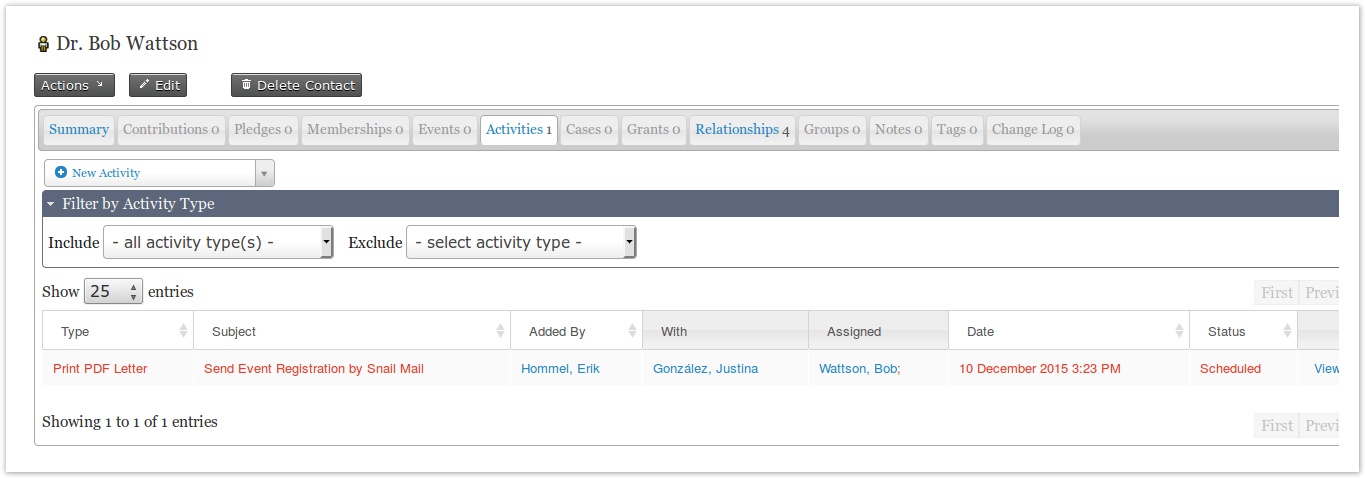Screen dimensions: 1365x478
Task: Expand the New Activity dropdown arrow
Action: [x=264, y=173]
